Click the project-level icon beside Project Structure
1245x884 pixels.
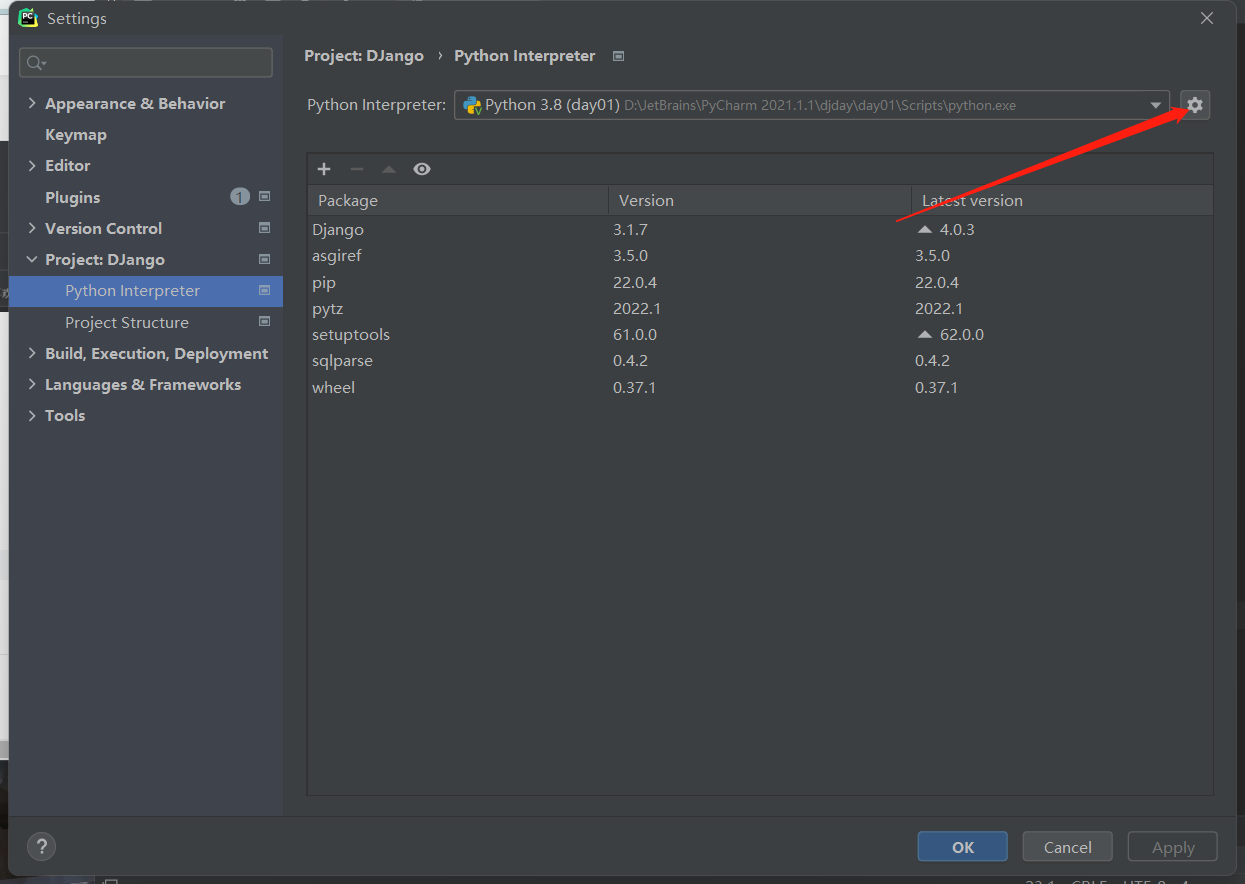pos(265,322)
